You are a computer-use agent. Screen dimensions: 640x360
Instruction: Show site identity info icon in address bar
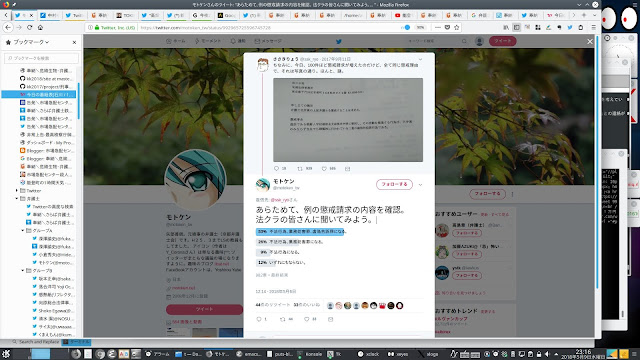(x=90, y=27)
